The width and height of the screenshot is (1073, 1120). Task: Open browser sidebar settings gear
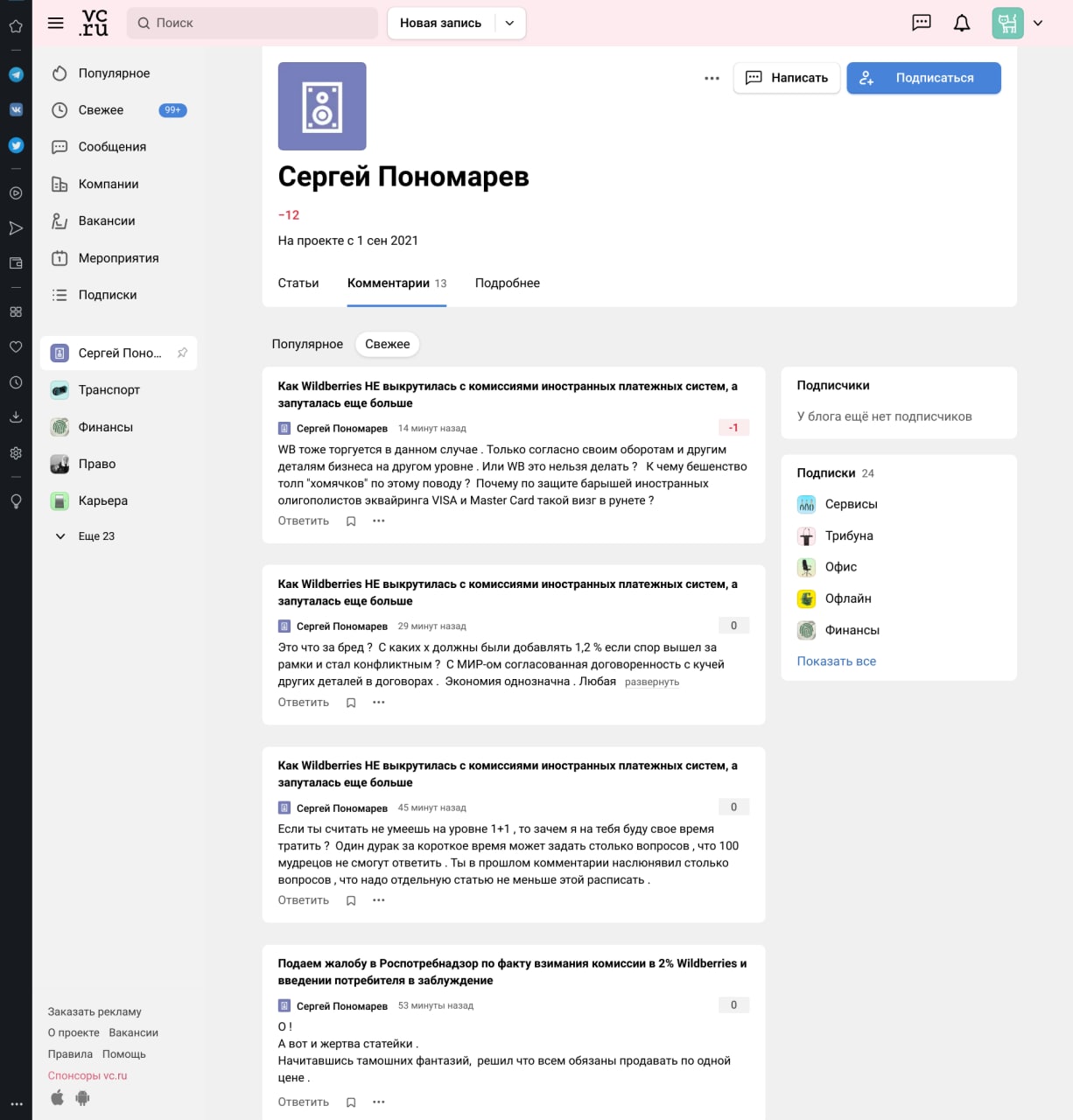click(x=16, y=453)
